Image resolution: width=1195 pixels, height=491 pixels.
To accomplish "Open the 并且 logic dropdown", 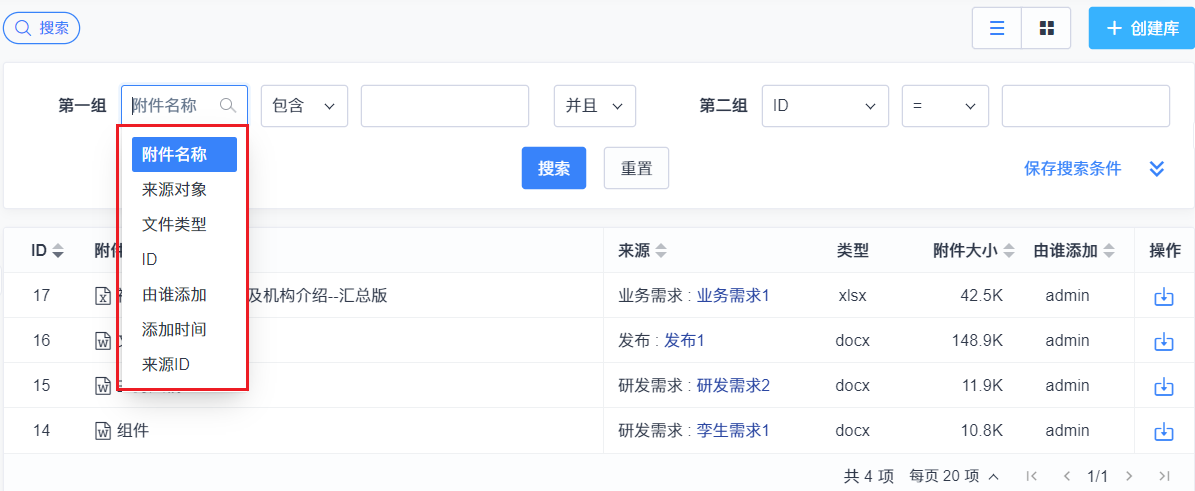I will click(x=594, y=106).
